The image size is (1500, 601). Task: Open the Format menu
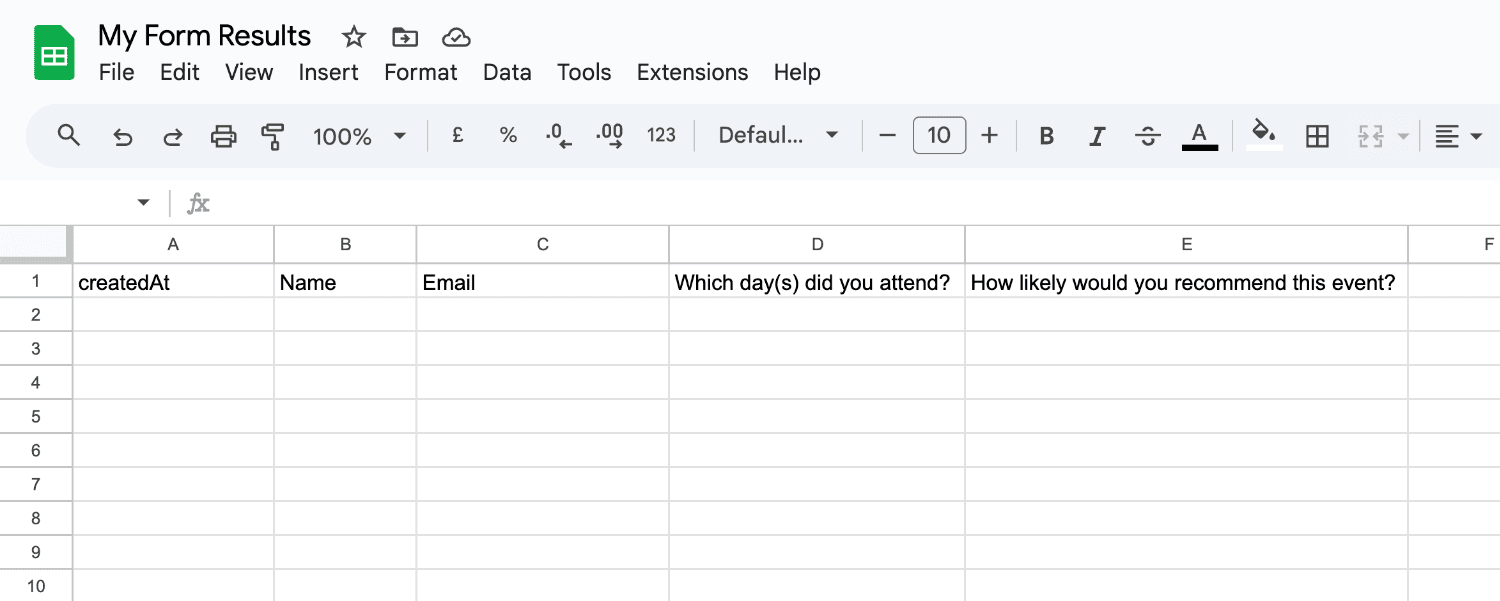421,72
